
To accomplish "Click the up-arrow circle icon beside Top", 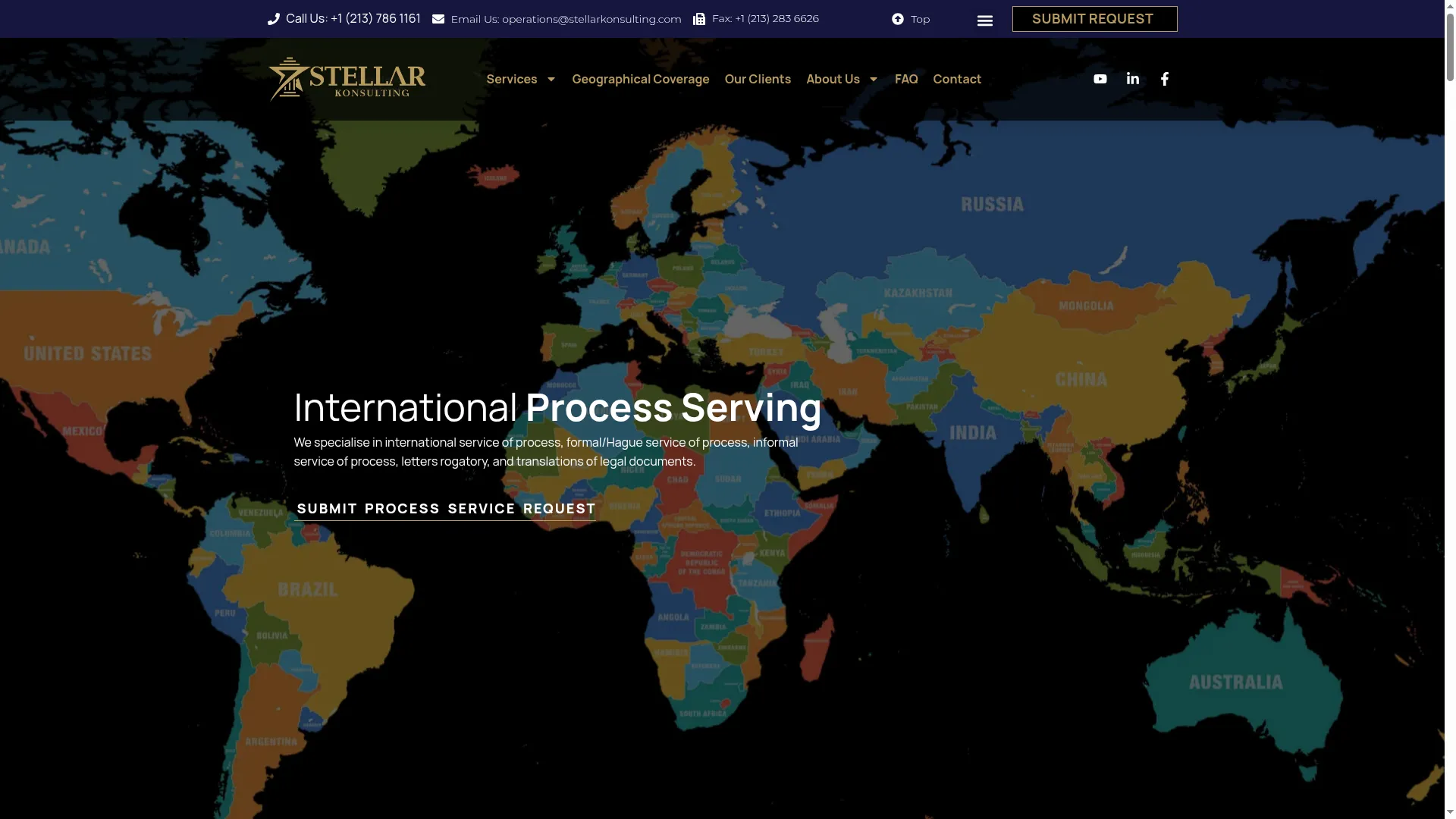I will (898, 19).
